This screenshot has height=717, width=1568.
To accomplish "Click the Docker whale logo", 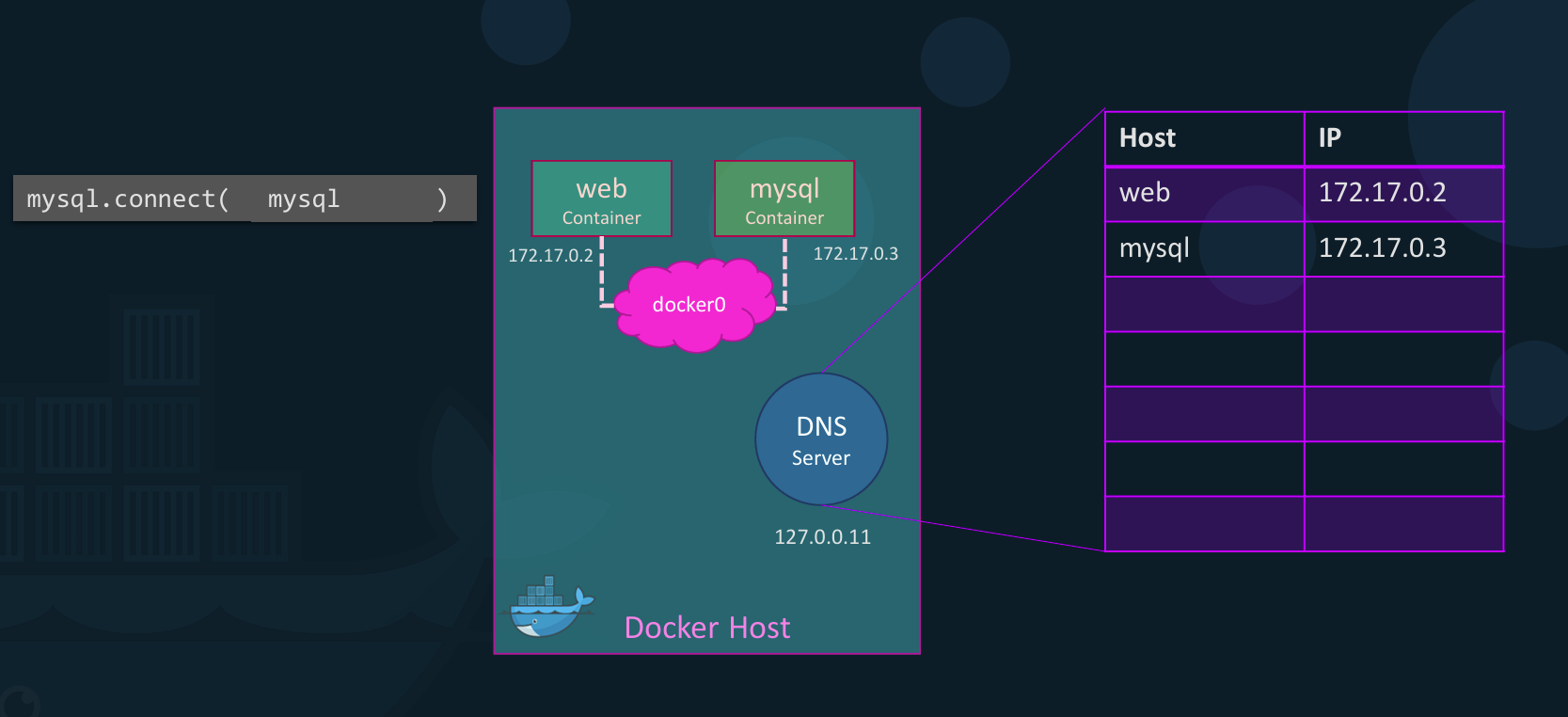I will point(549,608).
